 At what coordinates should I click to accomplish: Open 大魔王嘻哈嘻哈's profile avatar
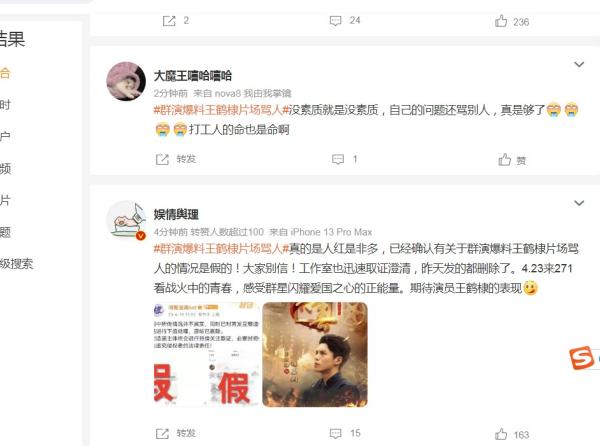click(126, 81)
